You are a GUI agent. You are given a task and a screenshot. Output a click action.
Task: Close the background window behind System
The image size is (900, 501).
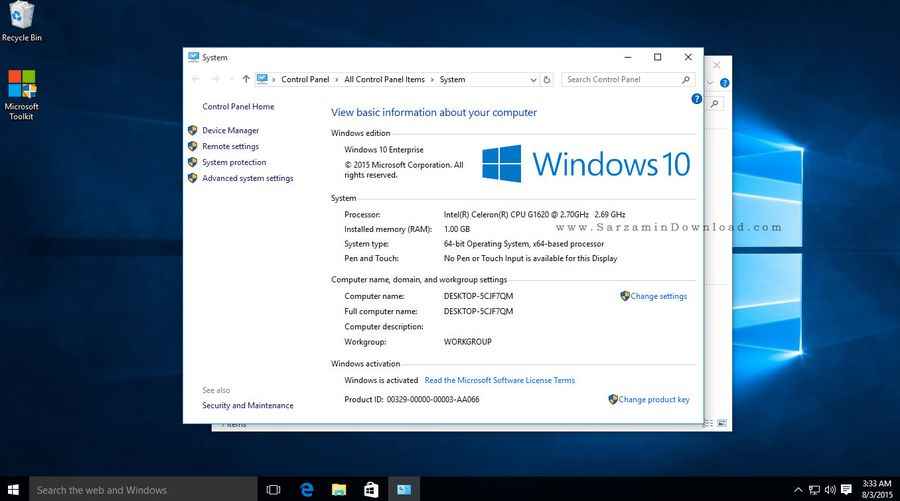[x=716, y=65]
